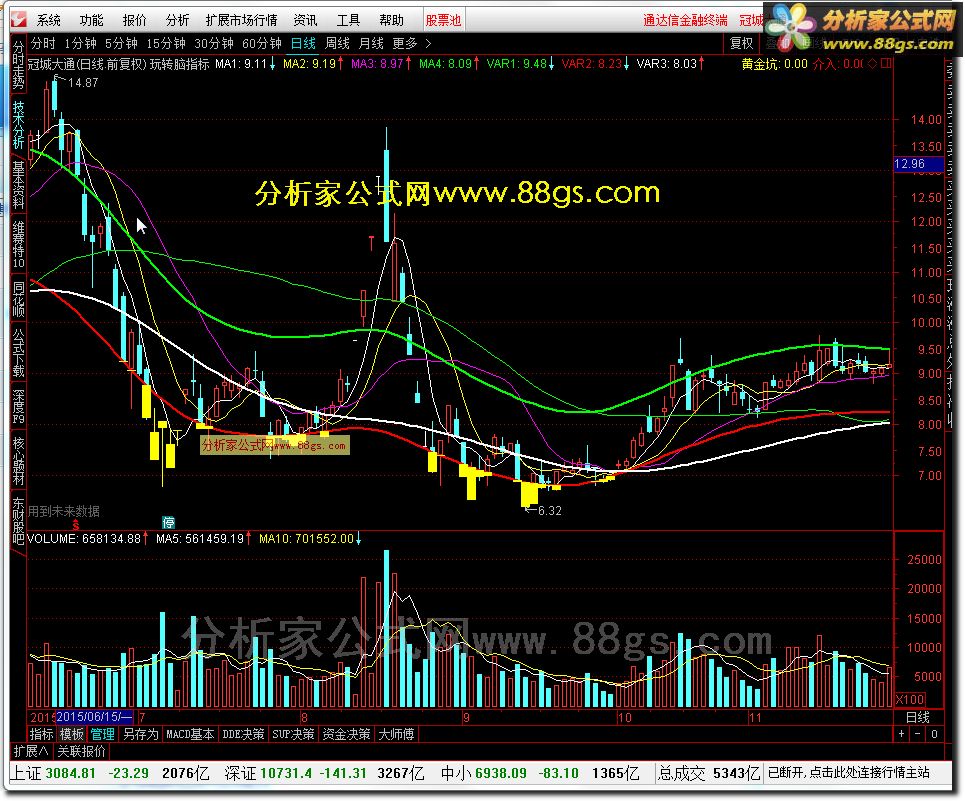The image size is (965, 801).
Task: Open the 资讯 menu
Action: coord(305,20)
